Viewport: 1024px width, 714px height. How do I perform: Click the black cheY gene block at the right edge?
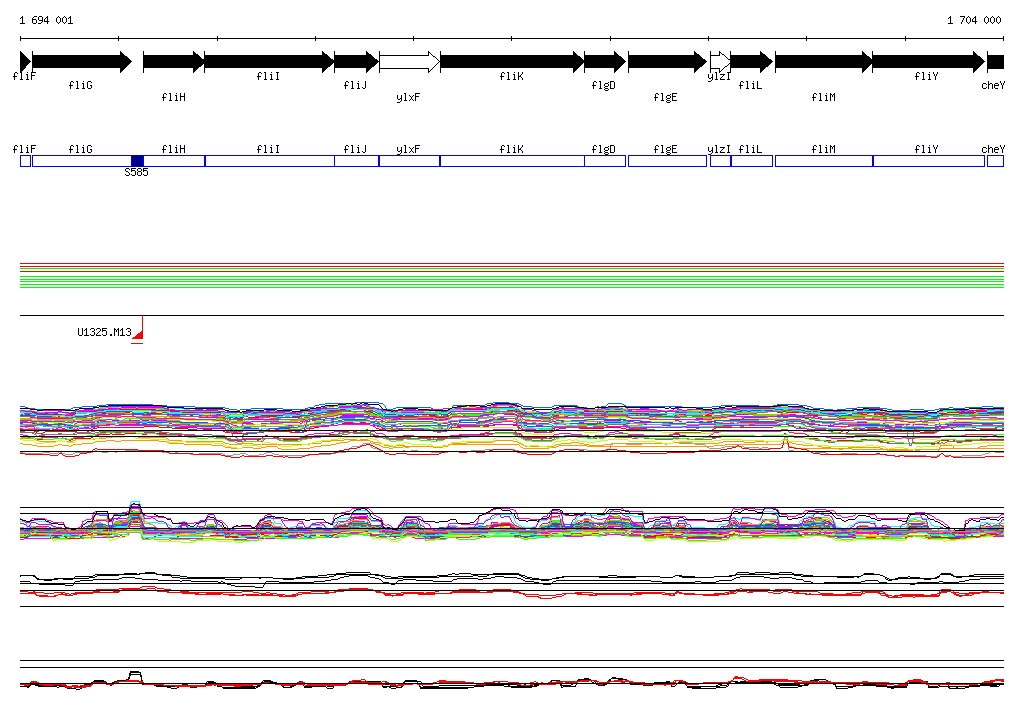click(995, 62)
